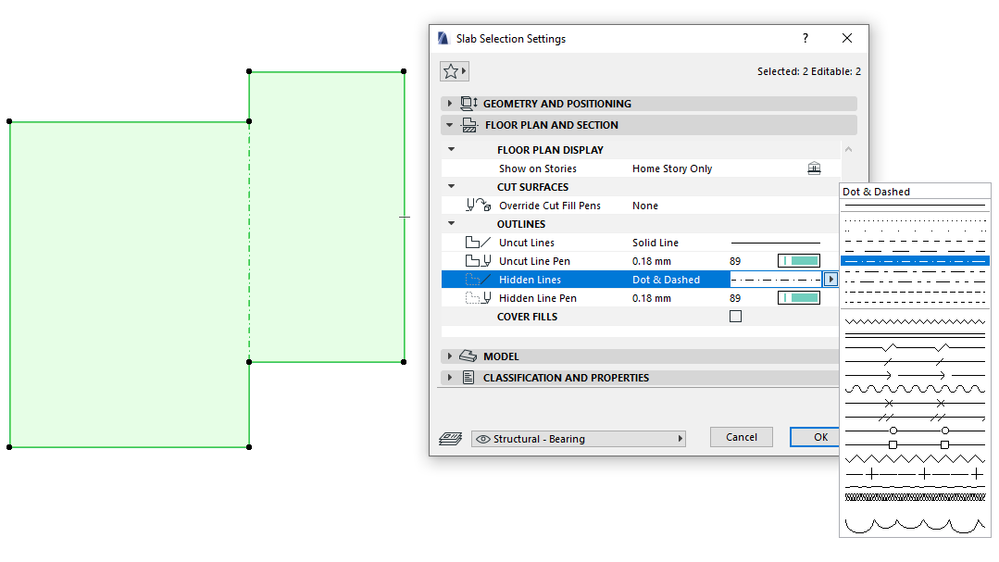Expand the Model panel
The height and width of the screenshot is (562, 999).
coord(450,356)
